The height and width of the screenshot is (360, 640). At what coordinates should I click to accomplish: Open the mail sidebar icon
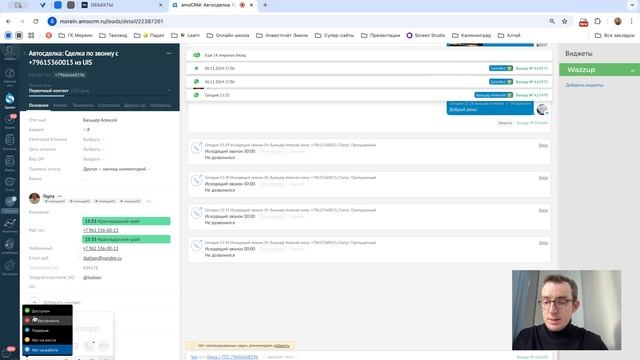(x=9, y=183)
